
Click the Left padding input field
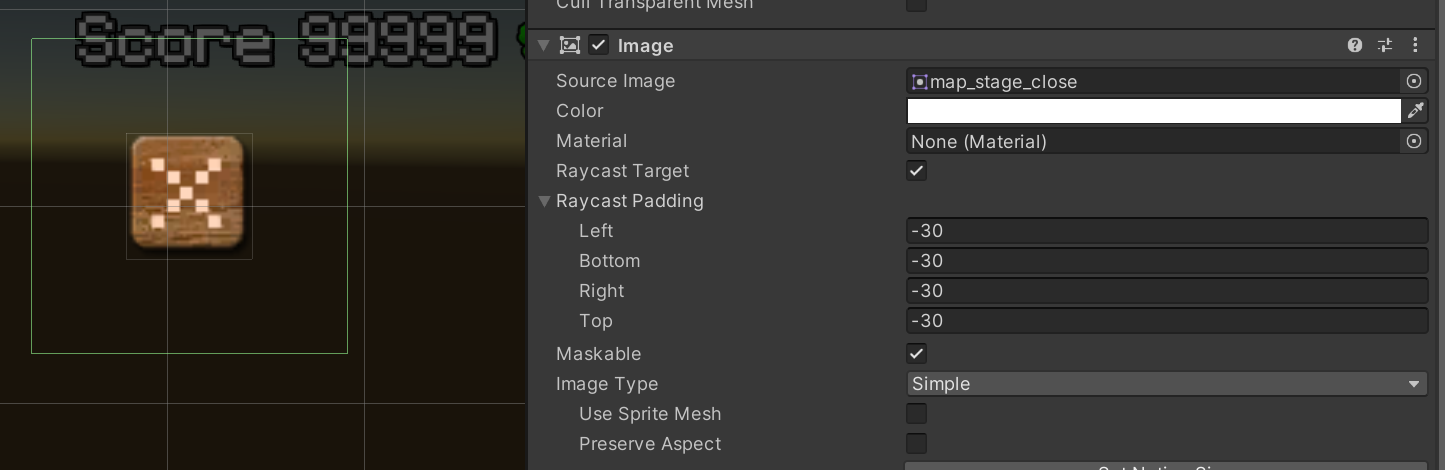(x=1166, y=231)
